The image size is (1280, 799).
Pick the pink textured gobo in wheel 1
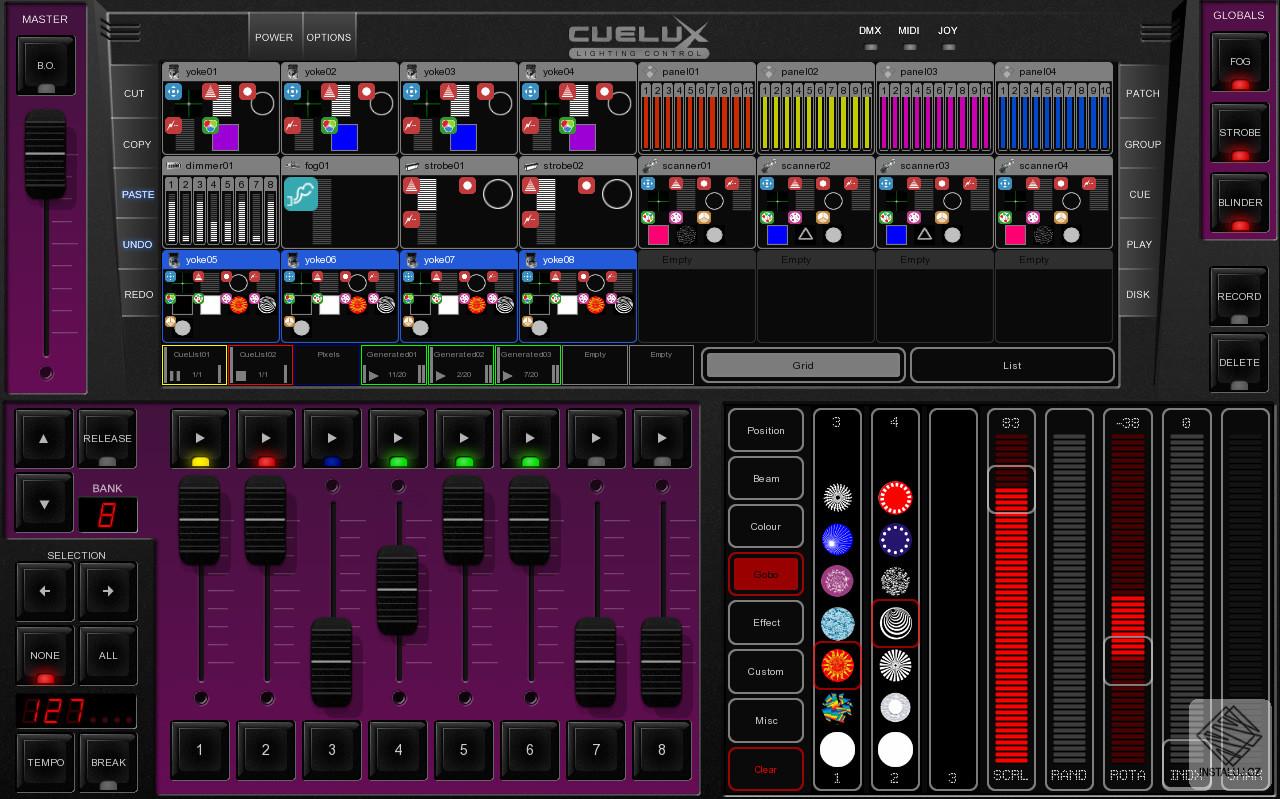point(837,582)
